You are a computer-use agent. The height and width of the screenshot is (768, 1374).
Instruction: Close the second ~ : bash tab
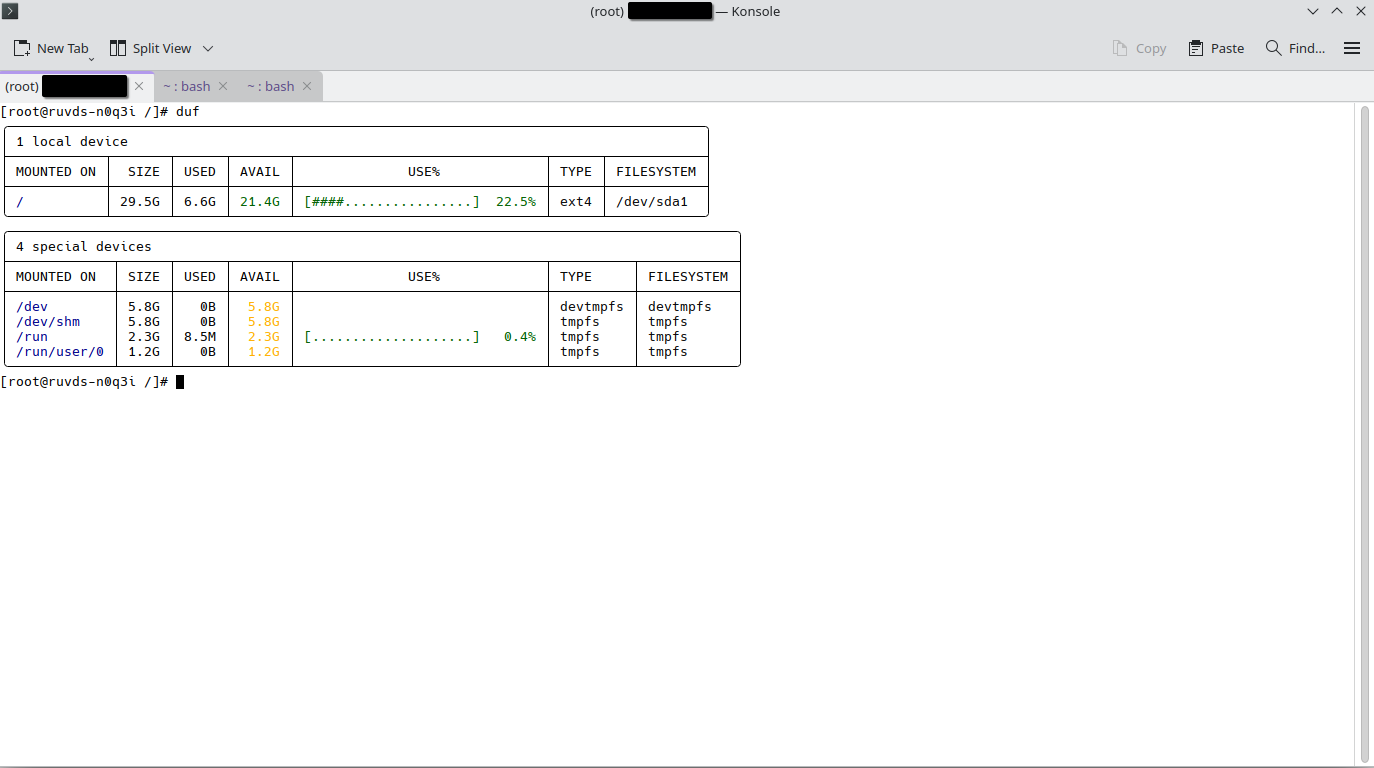click(x=223, y=86)
